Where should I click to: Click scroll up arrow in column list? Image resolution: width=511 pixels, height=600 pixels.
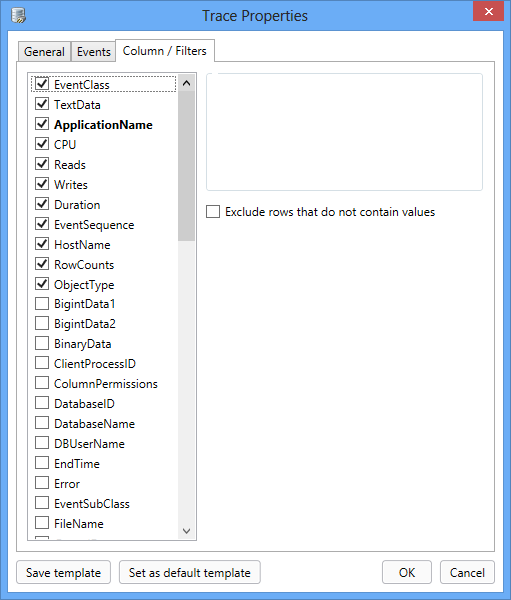tap(186, 83)
